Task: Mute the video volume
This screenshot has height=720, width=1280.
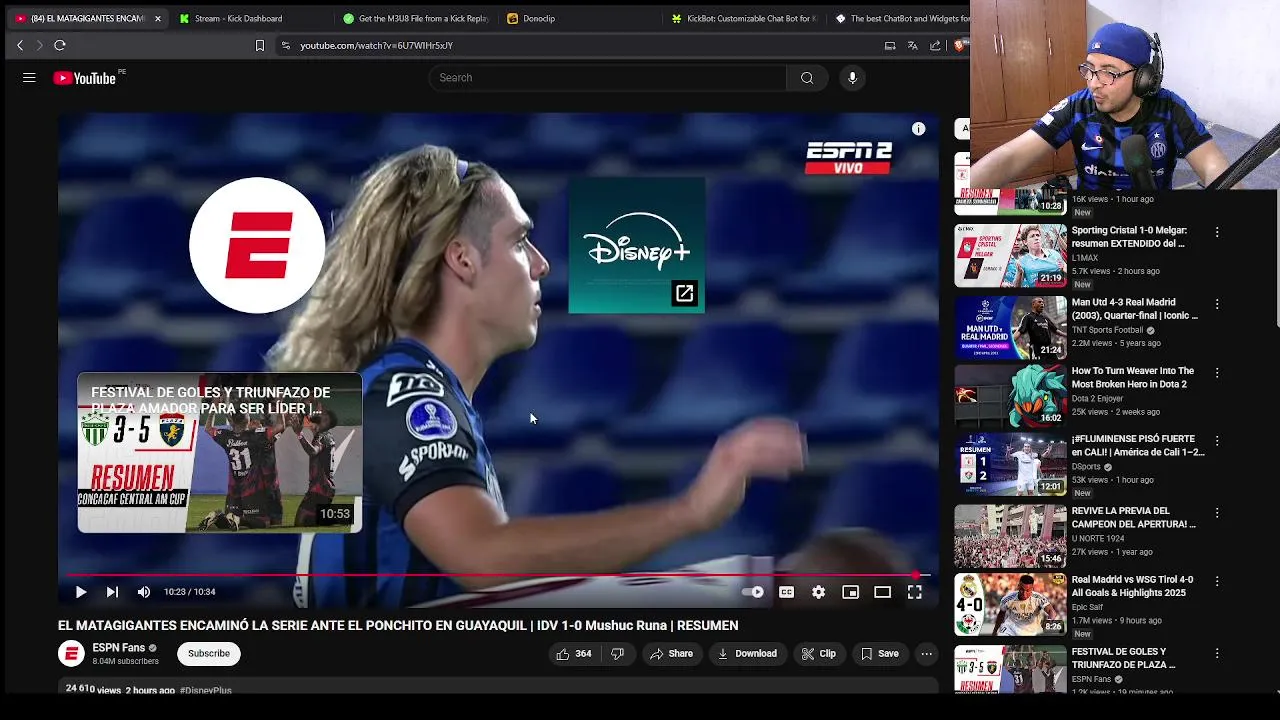Action: pos(144,592)
